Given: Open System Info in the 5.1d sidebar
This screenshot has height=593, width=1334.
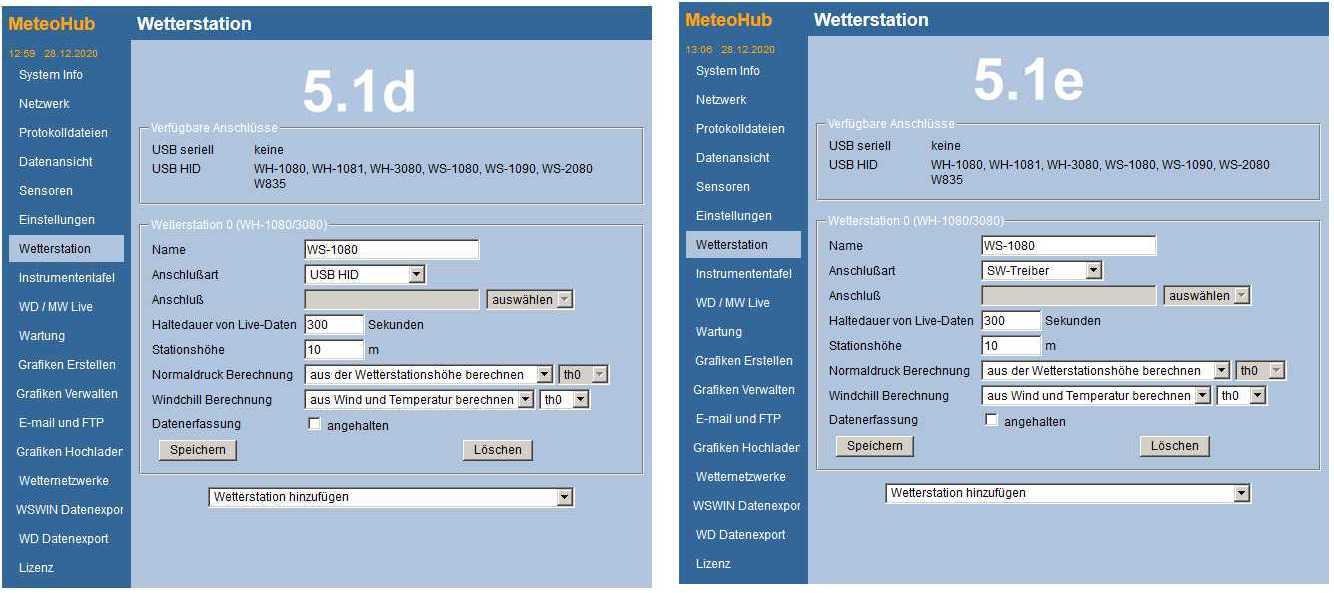Looking at the screenshot, I should point(51,75).
